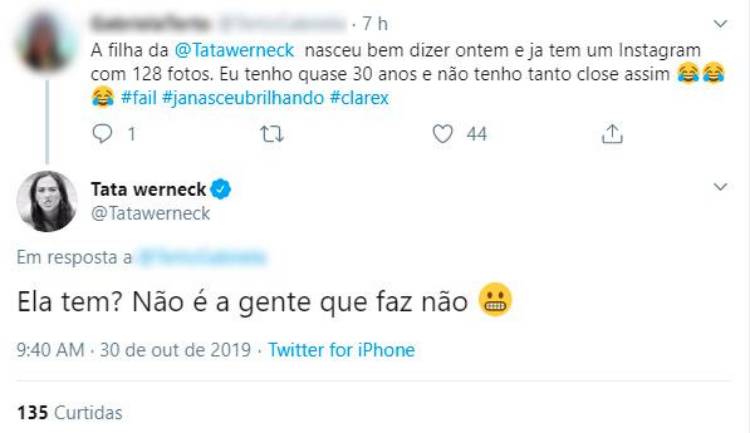Click the grimacing emoji in the reply
Image resolution: width=750 pixels, height=433 pixels.
(497, 301)
